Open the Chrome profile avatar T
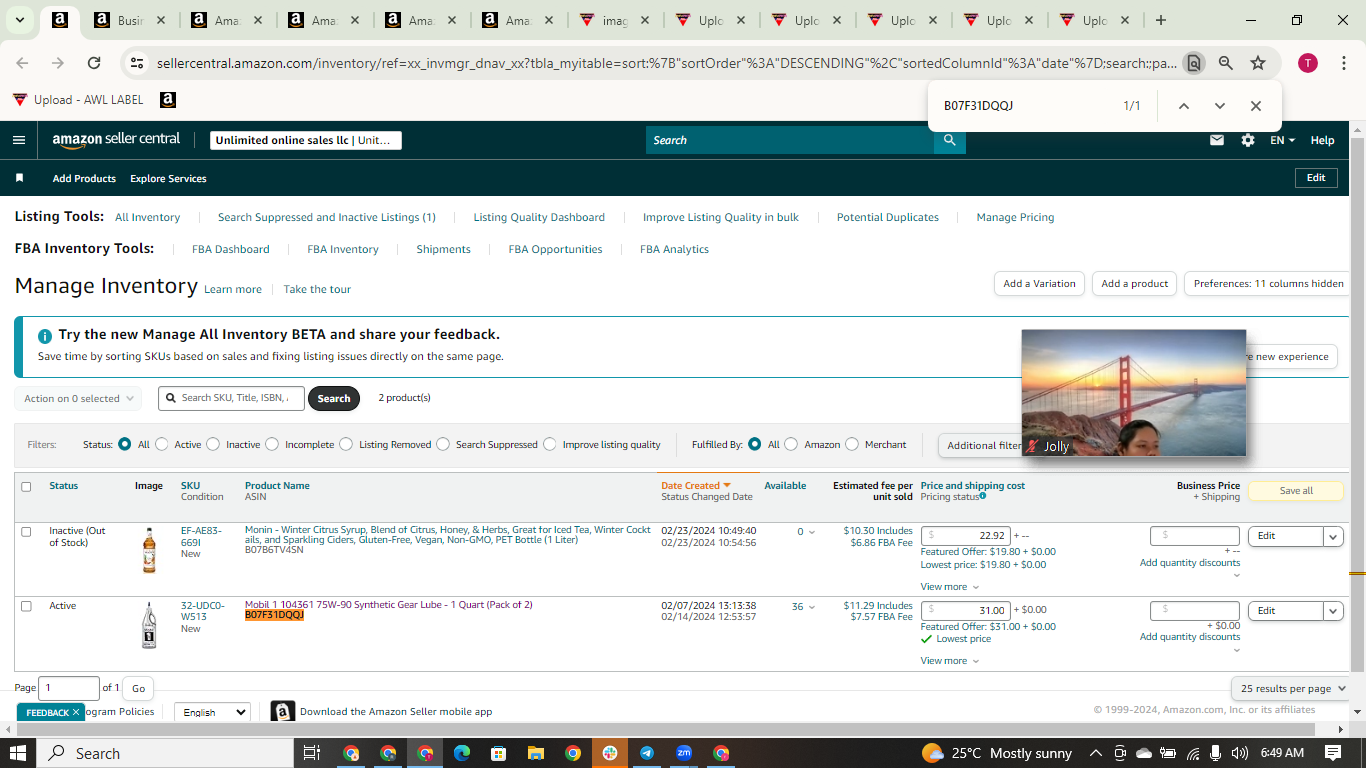Screen dimensions: 1366x768 [x=1308, y=63]
